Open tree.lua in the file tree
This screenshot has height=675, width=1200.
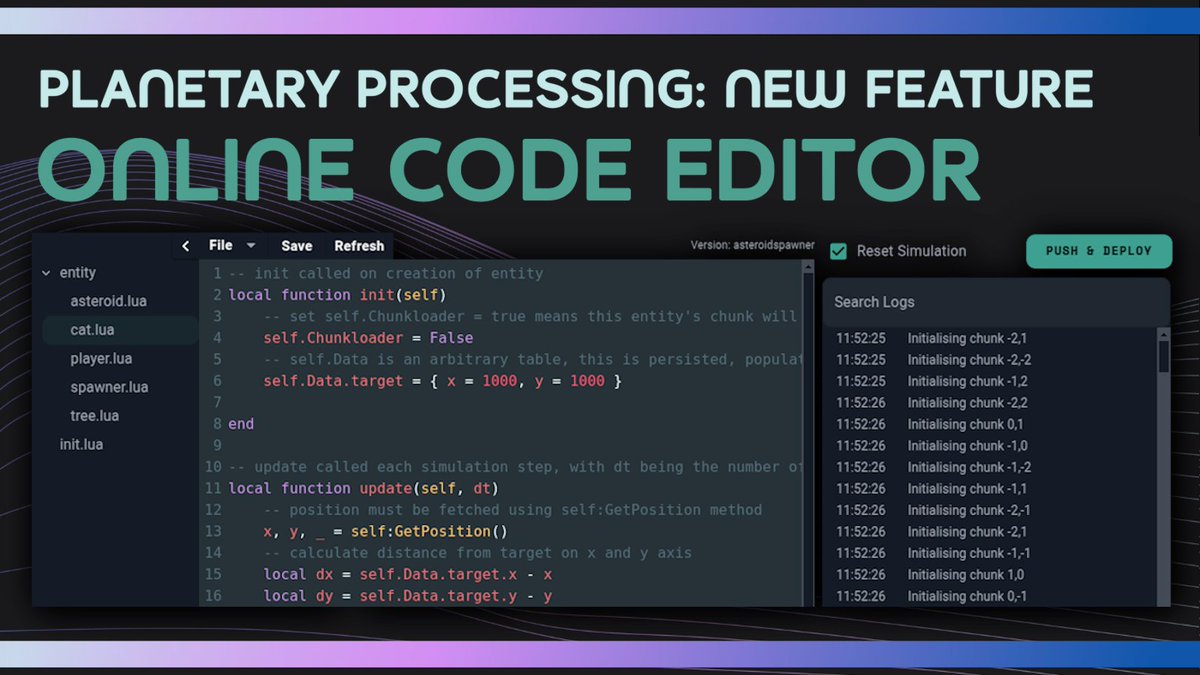coord(95,416)
